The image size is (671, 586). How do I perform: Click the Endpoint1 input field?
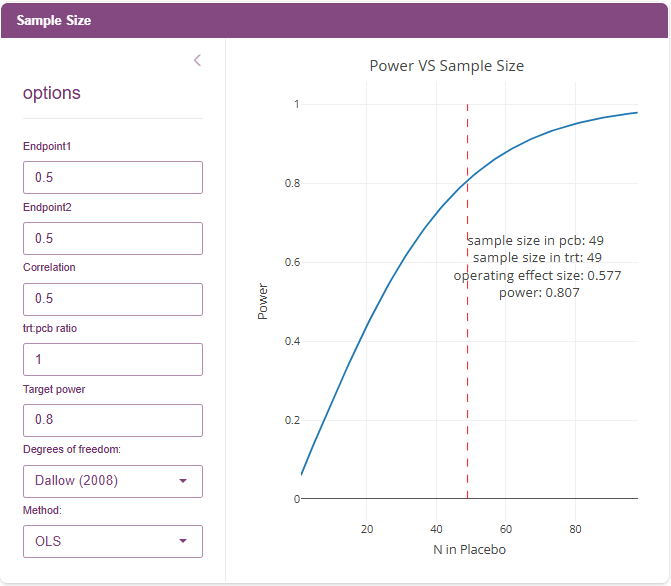pos(113,177)
